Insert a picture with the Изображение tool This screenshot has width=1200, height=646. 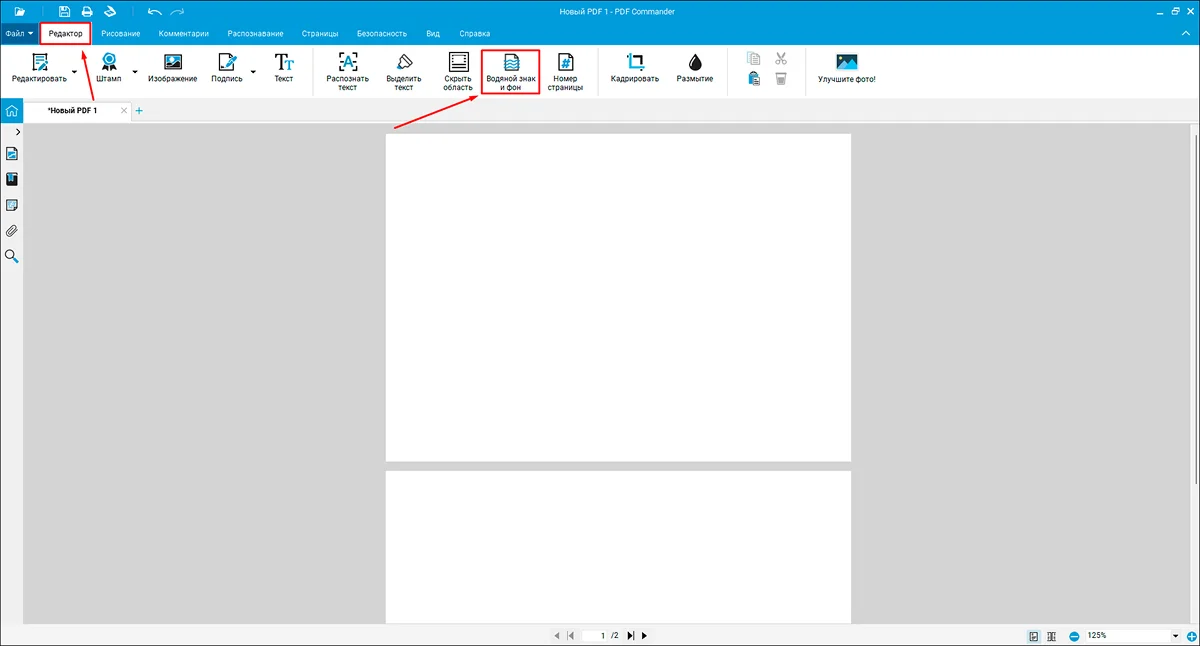click(173, 70)
